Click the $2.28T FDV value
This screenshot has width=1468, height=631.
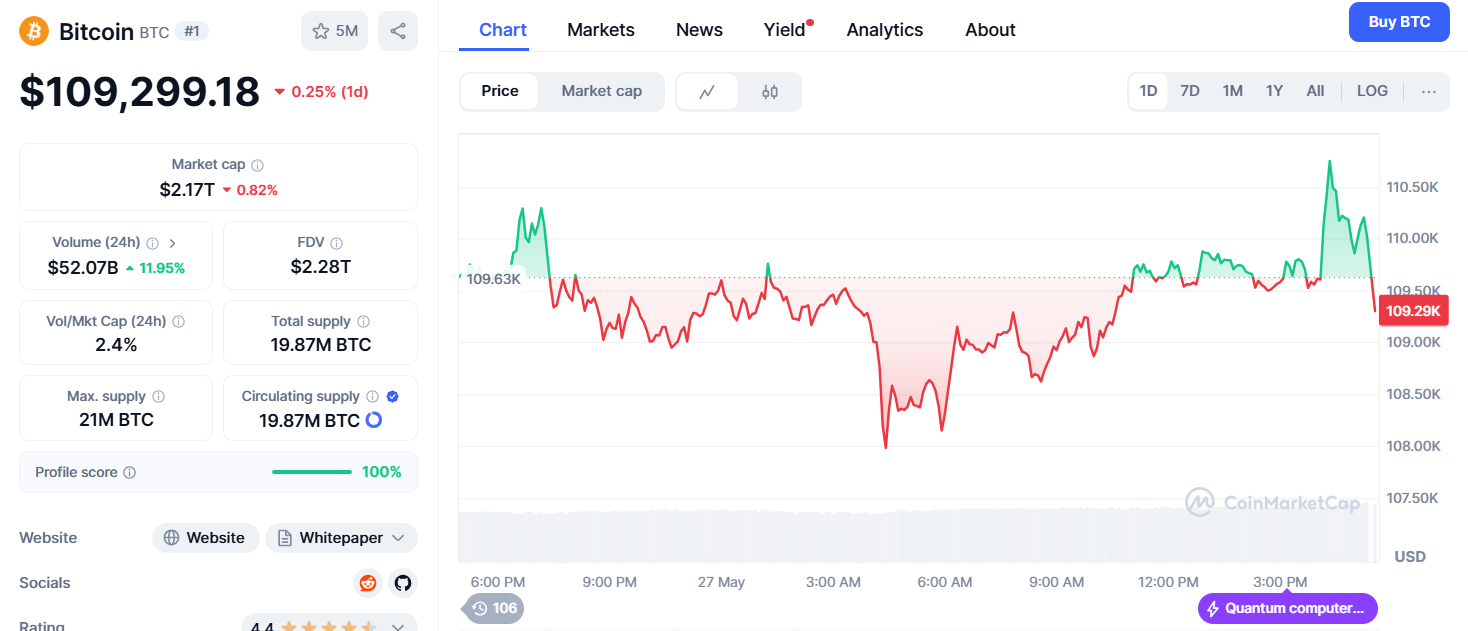point(320,267)
